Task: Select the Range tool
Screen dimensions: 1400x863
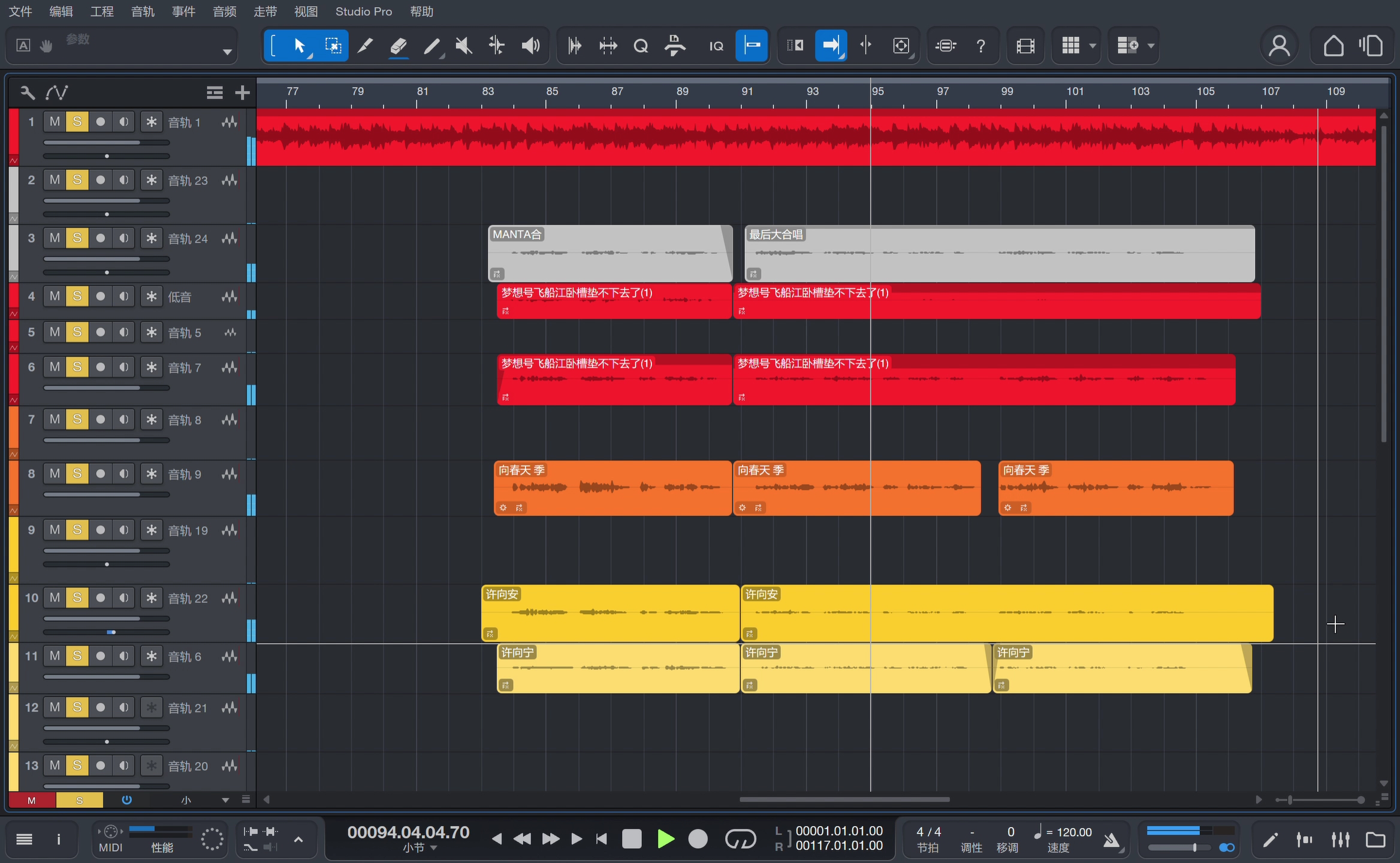Action: [x=333, y=46]
